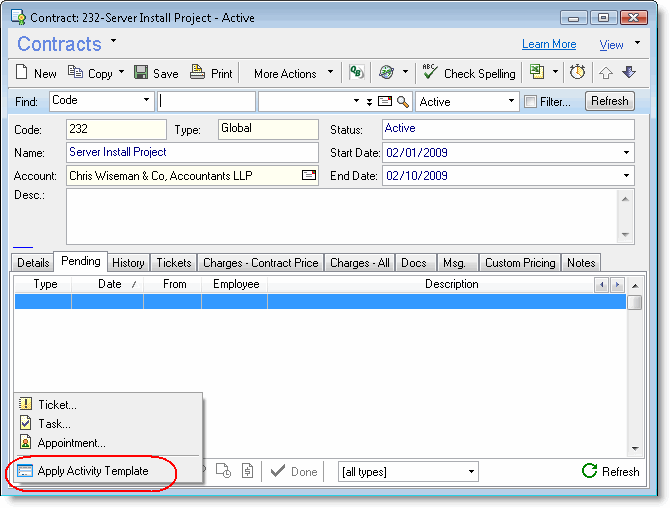The width and height of the screenshot is (670, 508).
Task: Select Apply Activity Template menu item
Action: pos(93,471)
